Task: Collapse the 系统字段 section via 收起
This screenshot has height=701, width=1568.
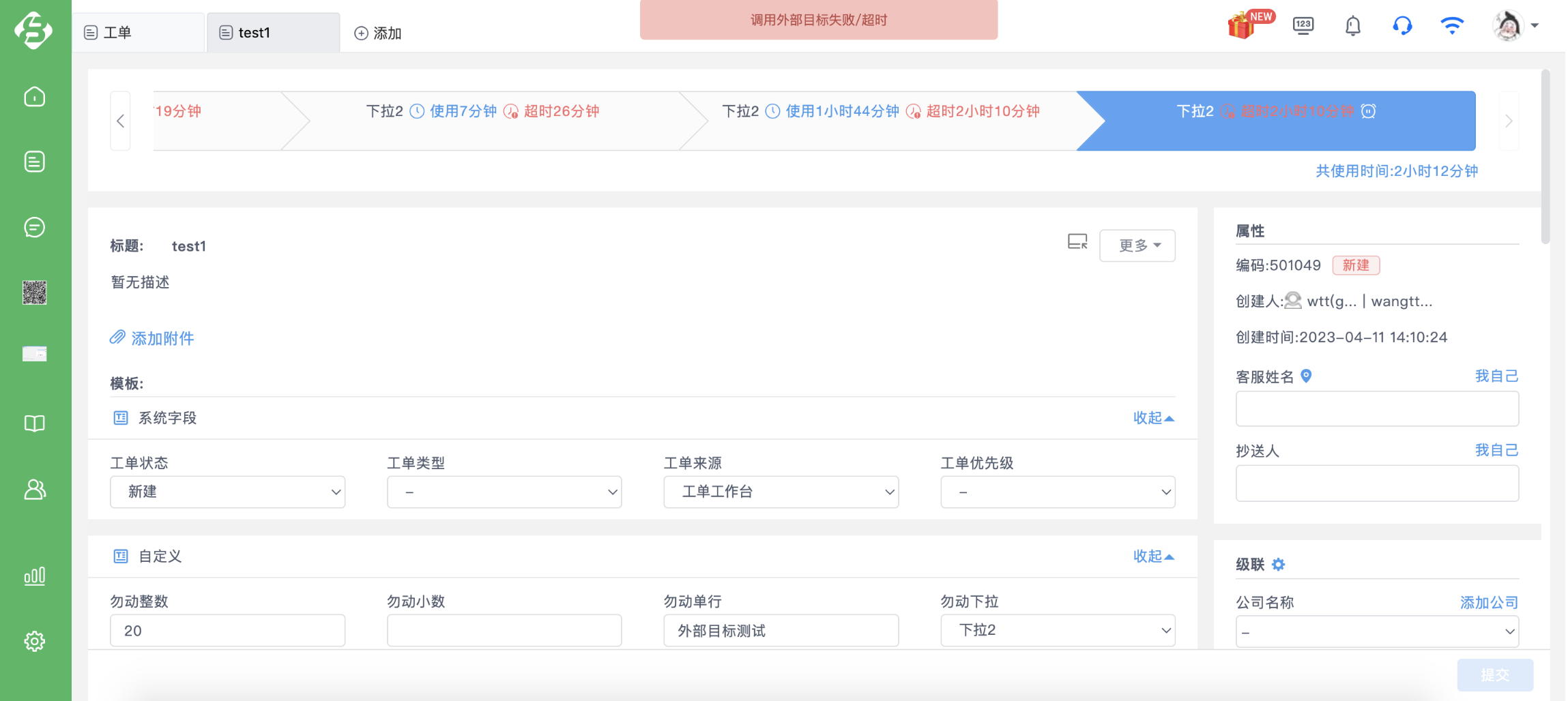Action: (x=1153, y=418)
